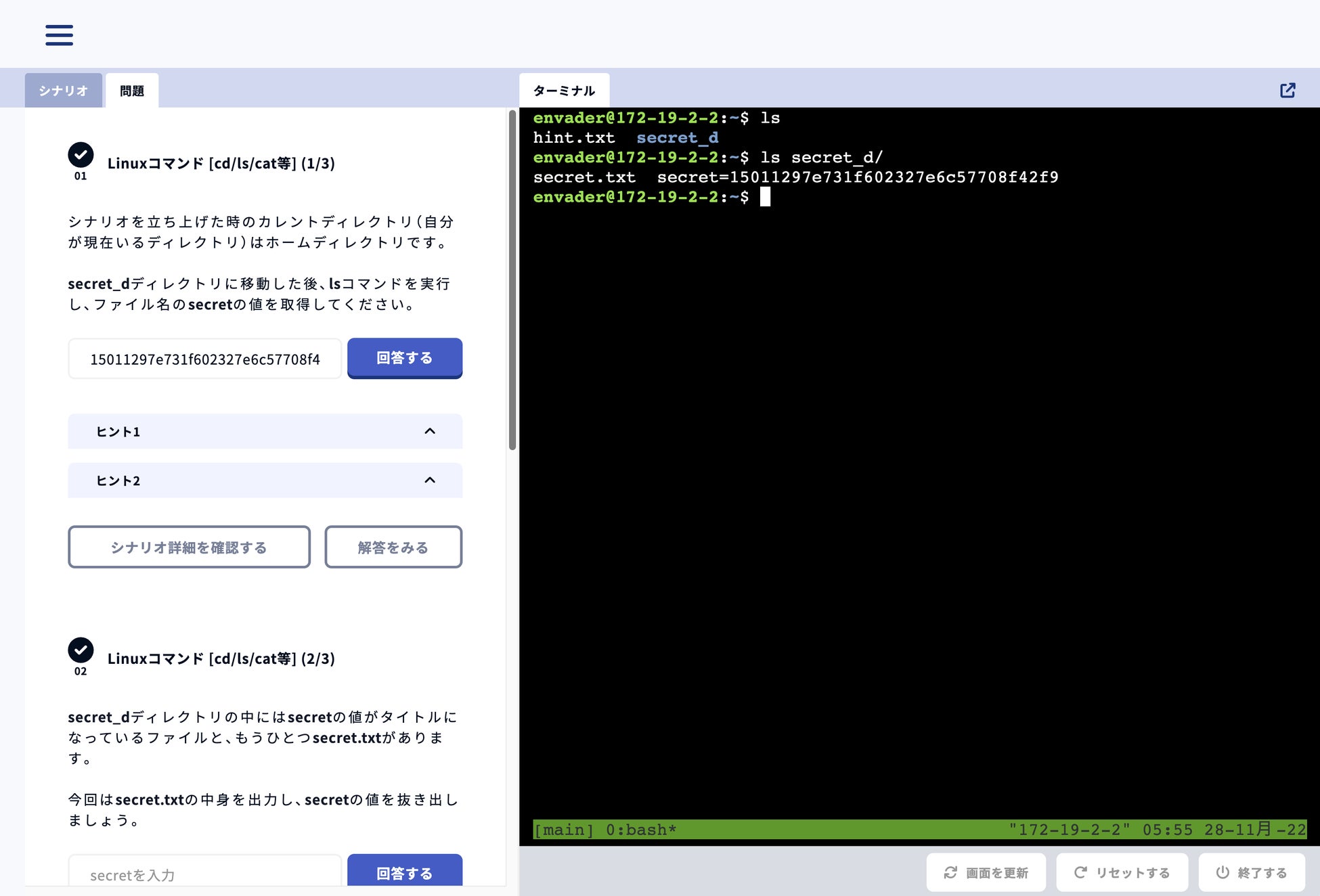Image resolution: width=1320 pixels, height=896 pixels.
Task: Select the 問題 tab
Action: (132, 91)
